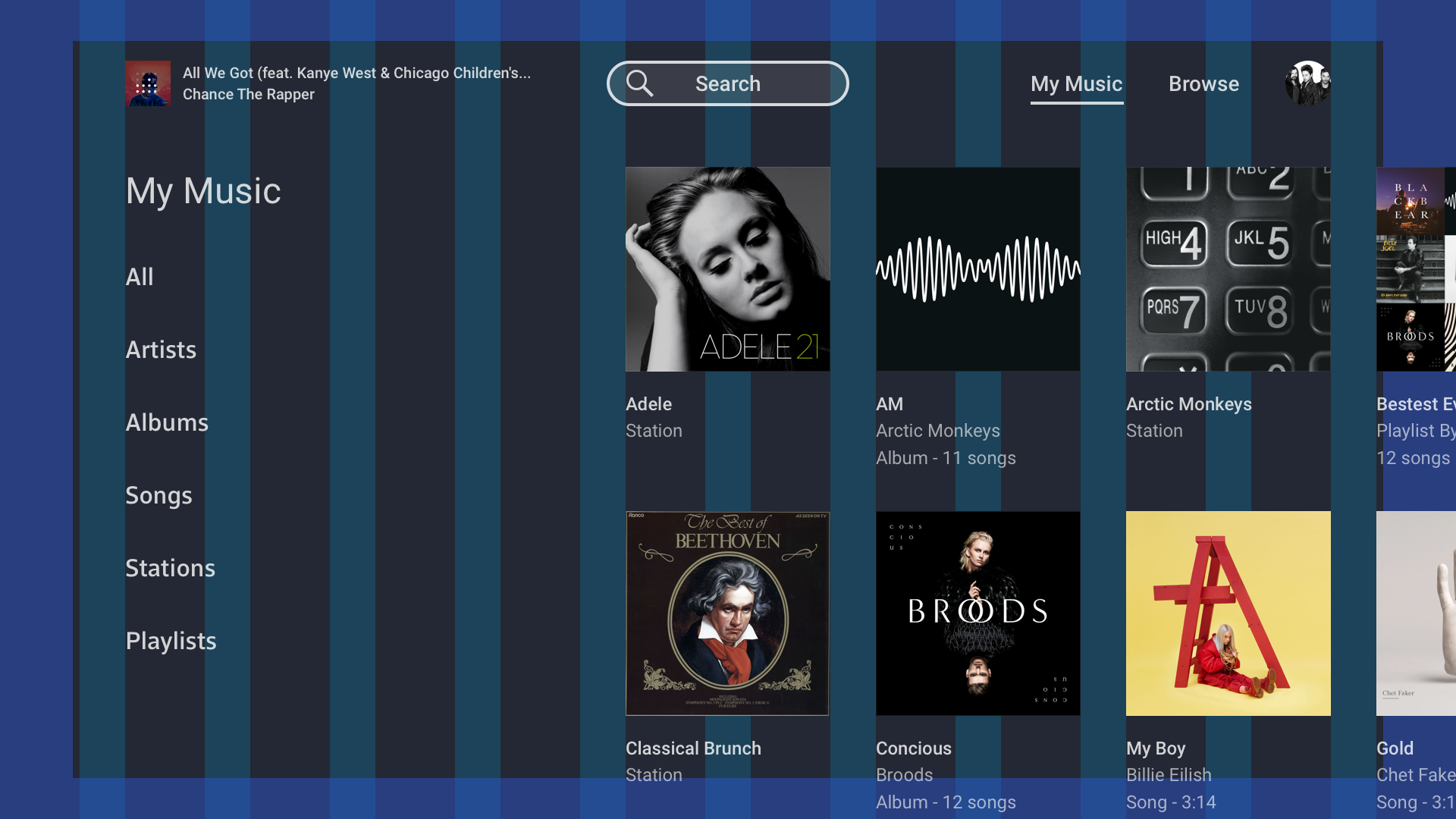Viewport: 1456px width, 819px height.
Task: Click 'Broods' artist name
Action: click(904, 775)
